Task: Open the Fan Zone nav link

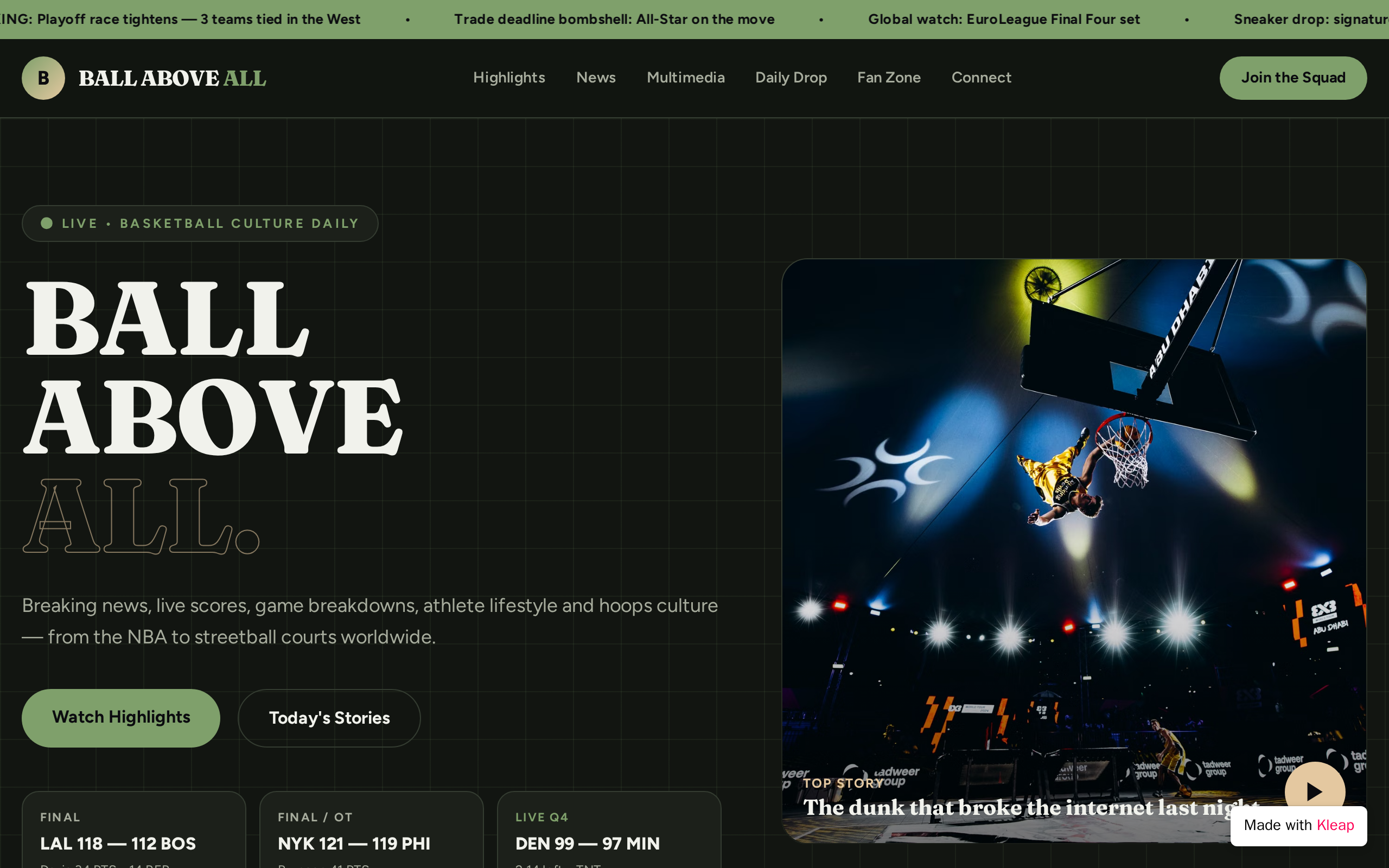Action: tap(889, 78)
